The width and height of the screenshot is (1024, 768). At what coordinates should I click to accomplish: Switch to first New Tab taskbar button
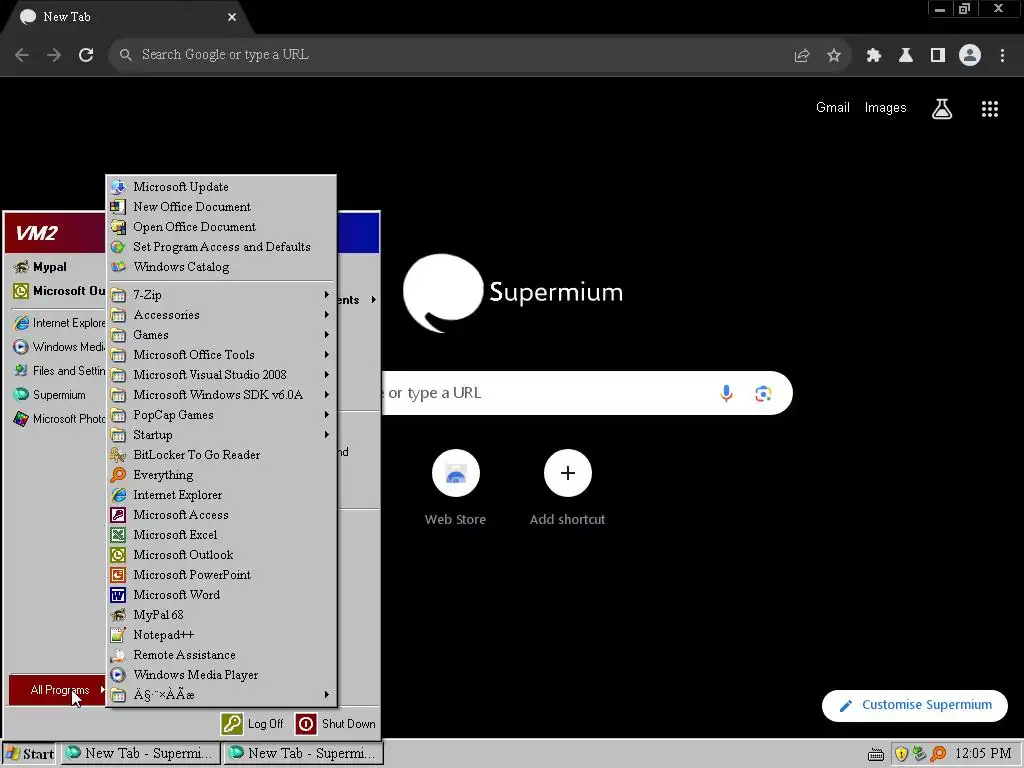[x=140, y=754]
